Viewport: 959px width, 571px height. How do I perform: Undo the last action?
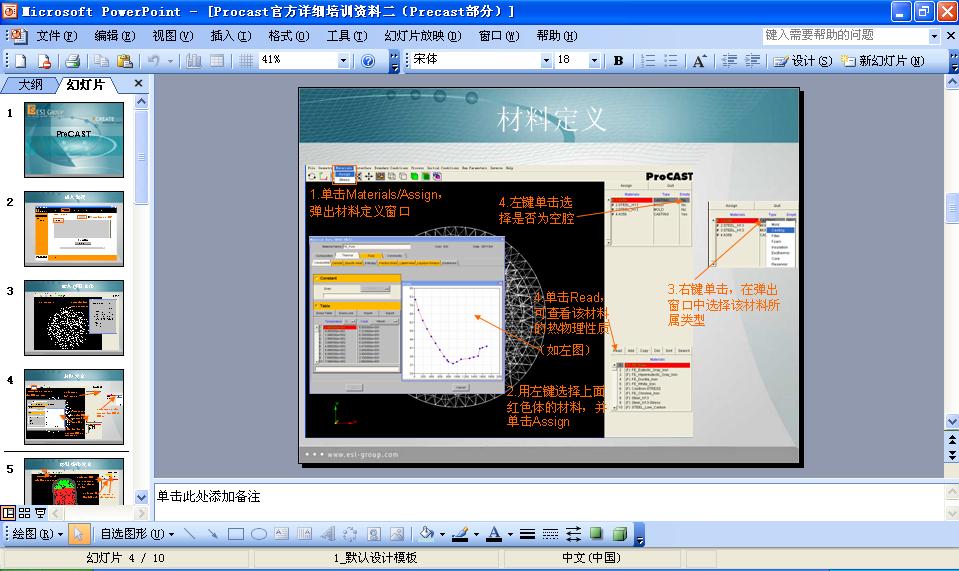tap(154, 61)
